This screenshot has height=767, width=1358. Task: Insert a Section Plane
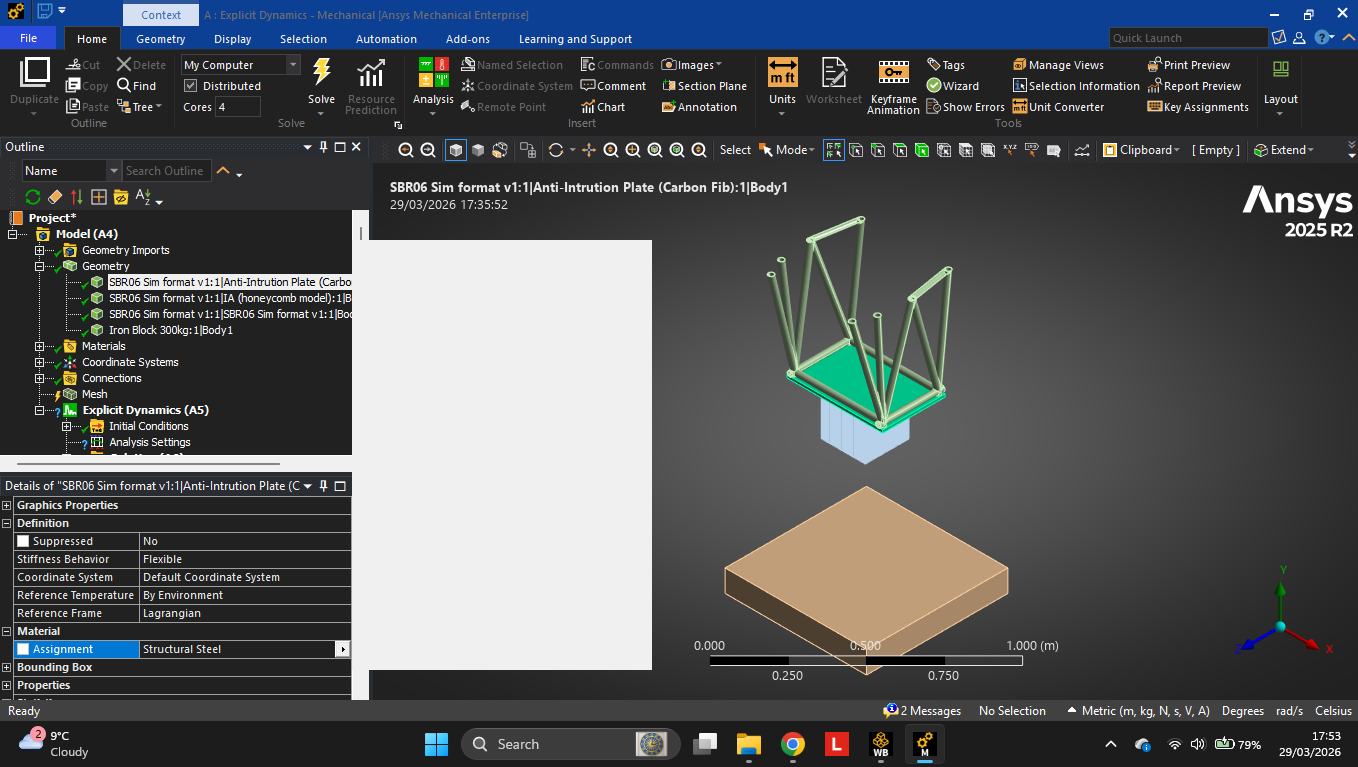704,86
